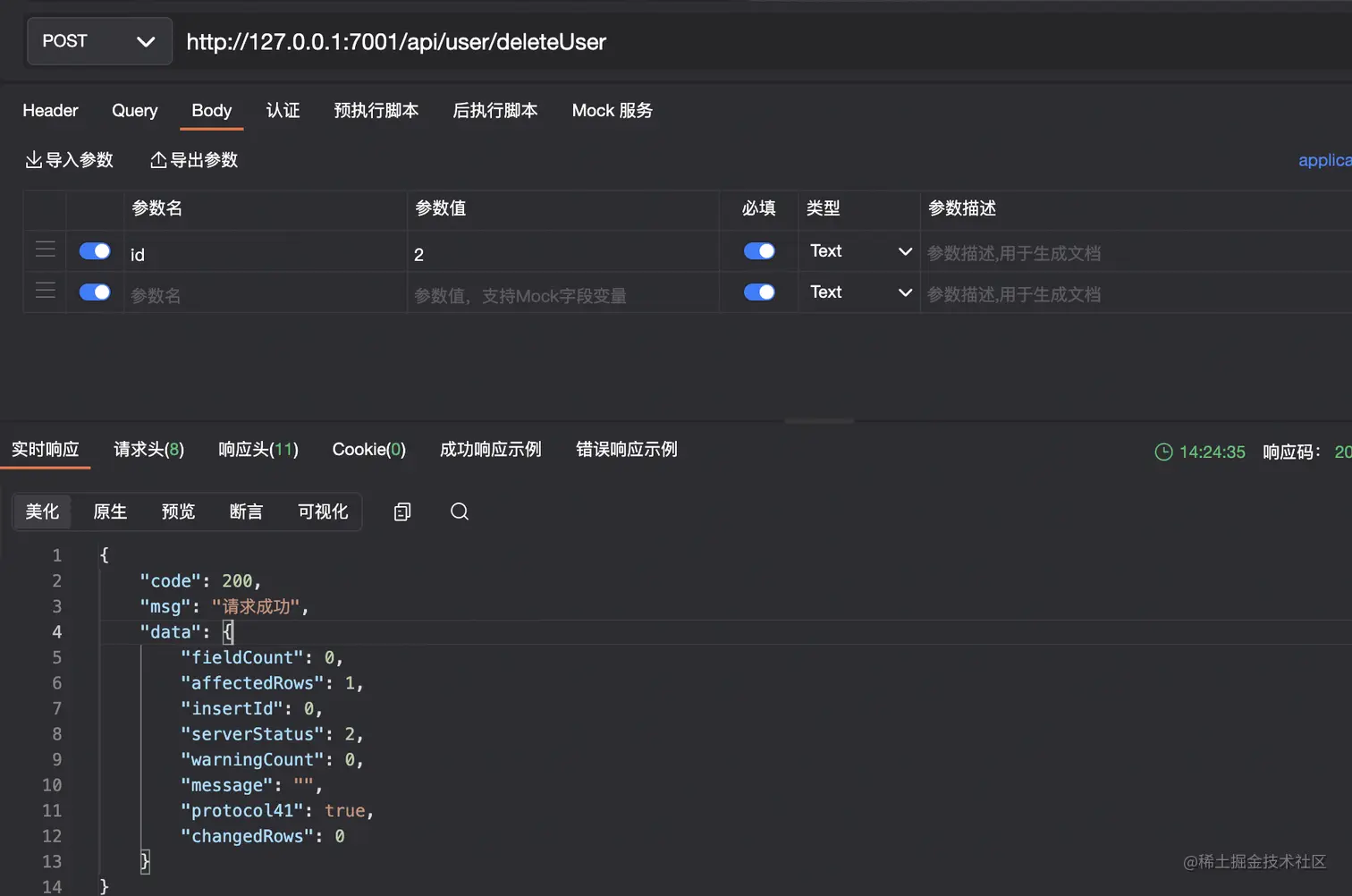The image size is (1352, 896).
Task: Open the 预执行脚本 tab
Action: click(376, 111)
